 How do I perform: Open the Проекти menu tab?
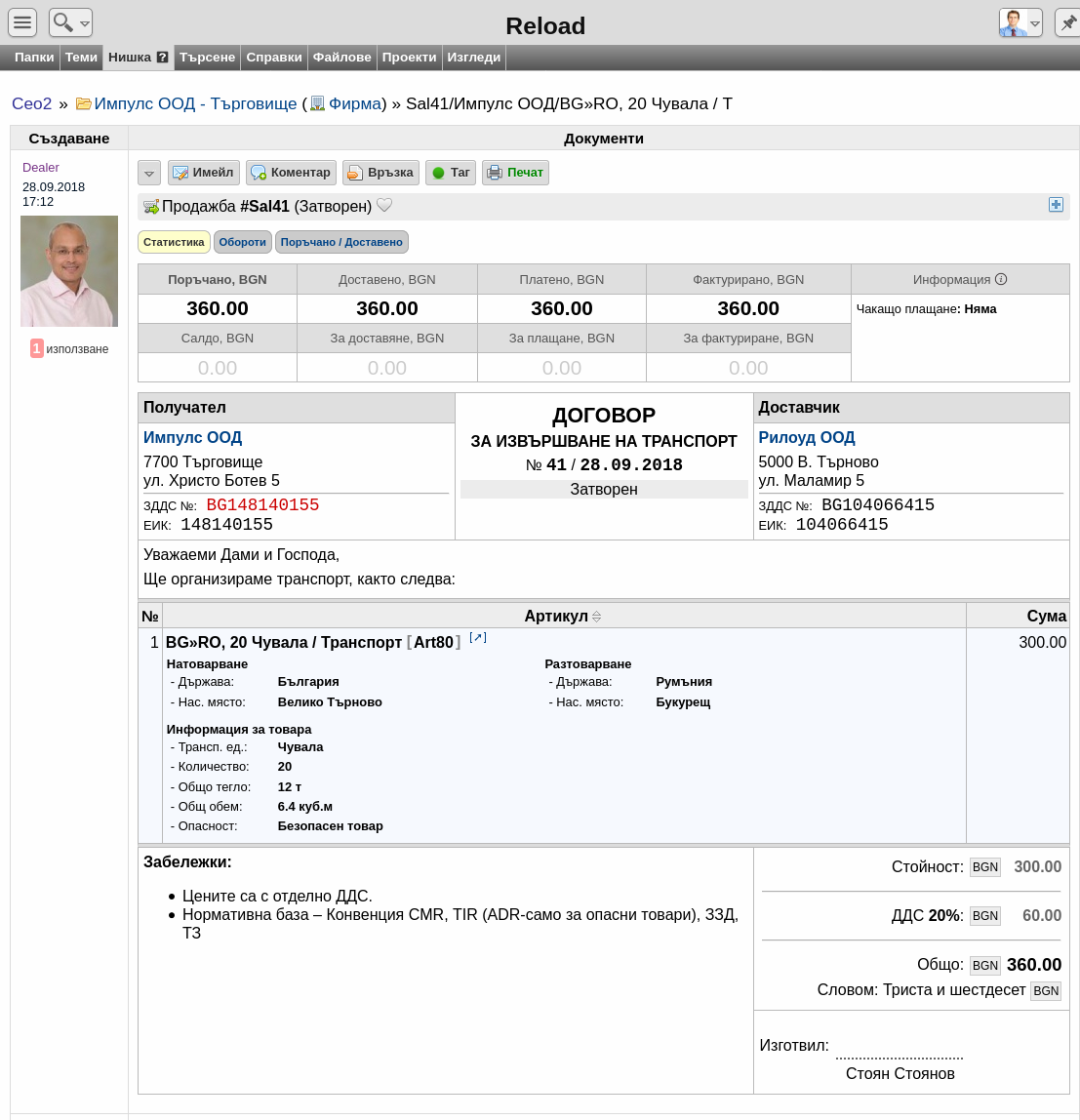click(x=410, y=58)
